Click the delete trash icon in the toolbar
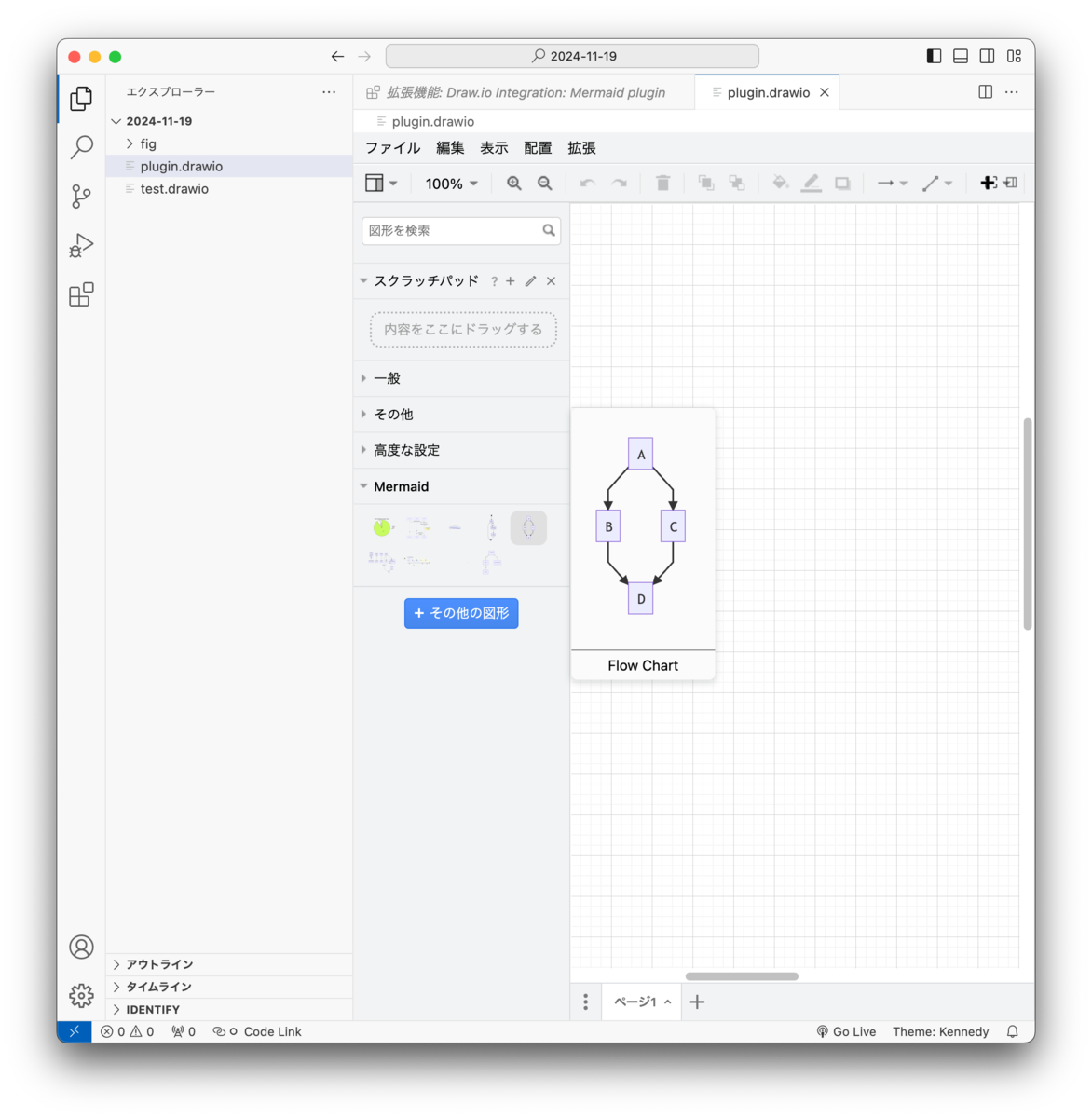 tap(662, 183)
